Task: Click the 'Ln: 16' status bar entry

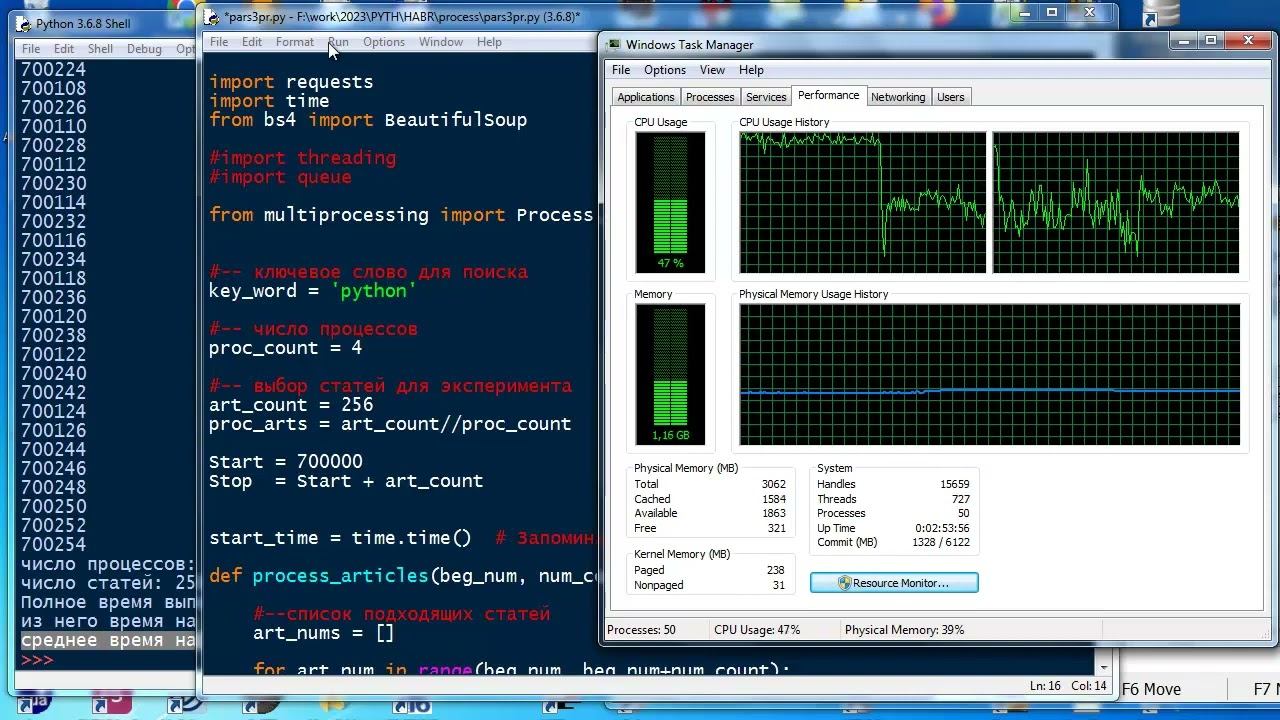Action: [x=1045, y=686]
